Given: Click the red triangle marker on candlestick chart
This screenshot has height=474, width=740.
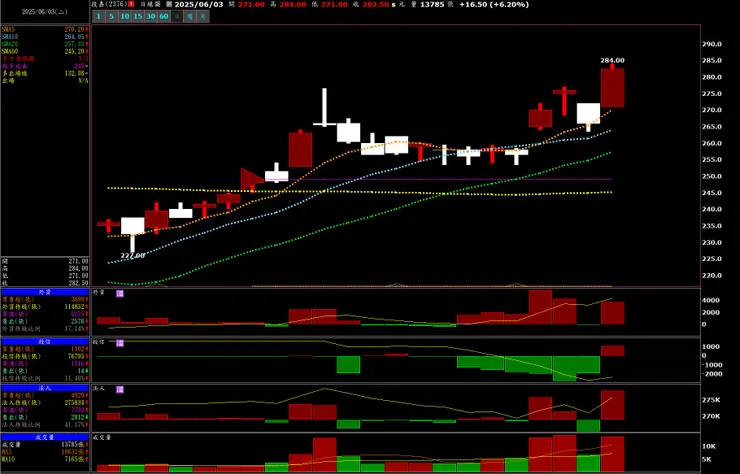Looking at the screenshot, I should (250, 179).
